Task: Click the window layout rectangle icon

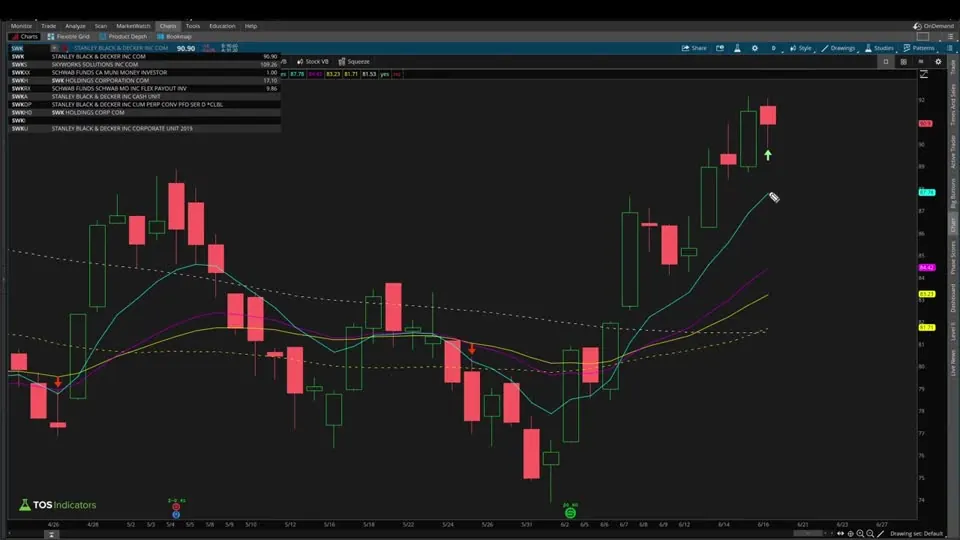Action: pos(923,37)
